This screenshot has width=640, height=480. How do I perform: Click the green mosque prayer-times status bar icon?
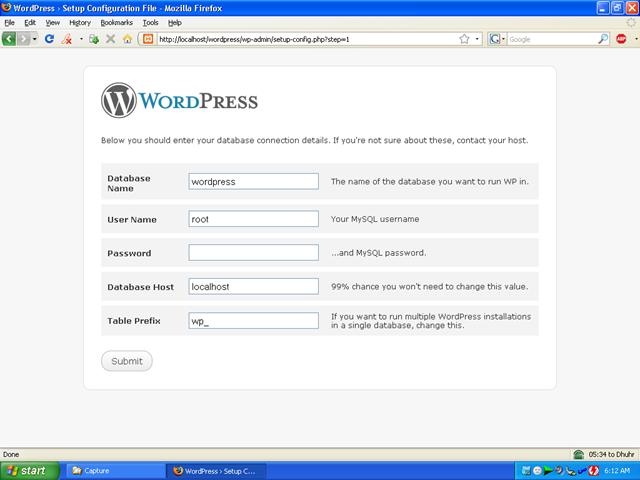pyautogui.click(x=578, y=454)
